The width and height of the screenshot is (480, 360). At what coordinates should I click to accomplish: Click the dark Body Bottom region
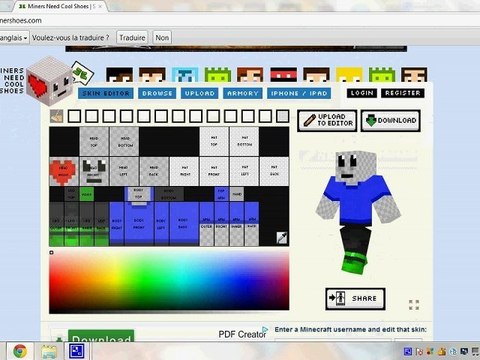(x=169, y=194)
